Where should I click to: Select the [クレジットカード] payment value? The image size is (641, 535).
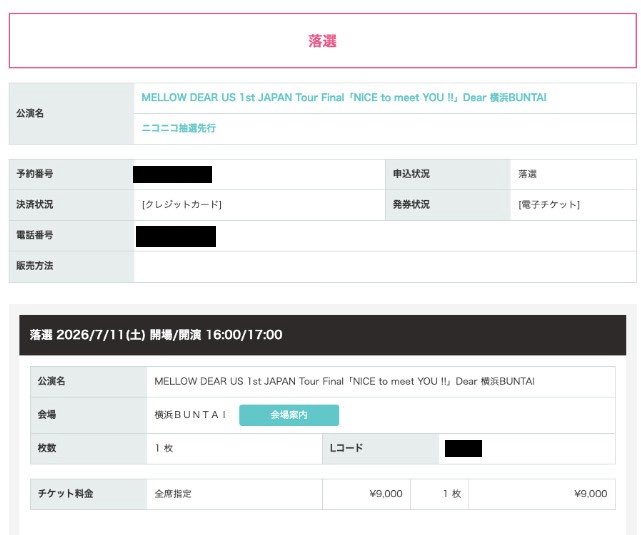pos(182,204)
